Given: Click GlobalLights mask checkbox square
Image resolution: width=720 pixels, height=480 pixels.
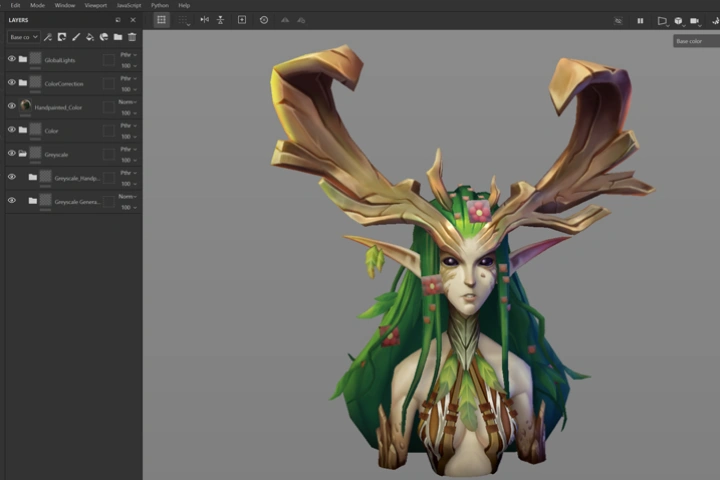Looking at the screenshot, I should pos(109,60).
